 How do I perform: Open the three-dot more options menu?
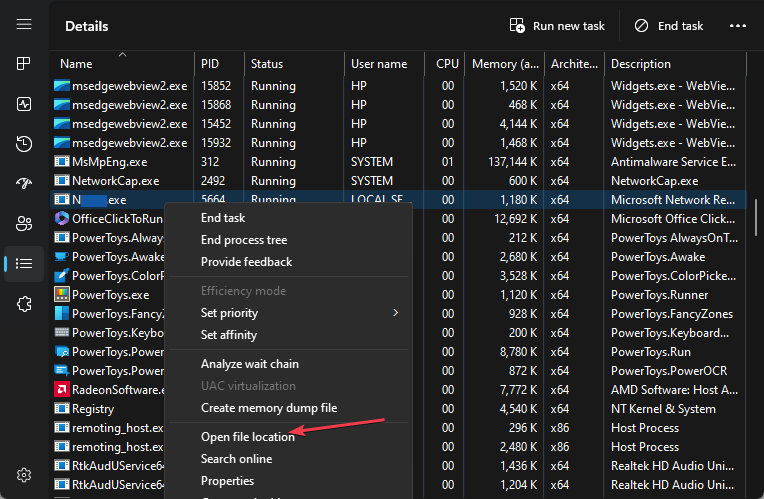click(x=738, y=26)
